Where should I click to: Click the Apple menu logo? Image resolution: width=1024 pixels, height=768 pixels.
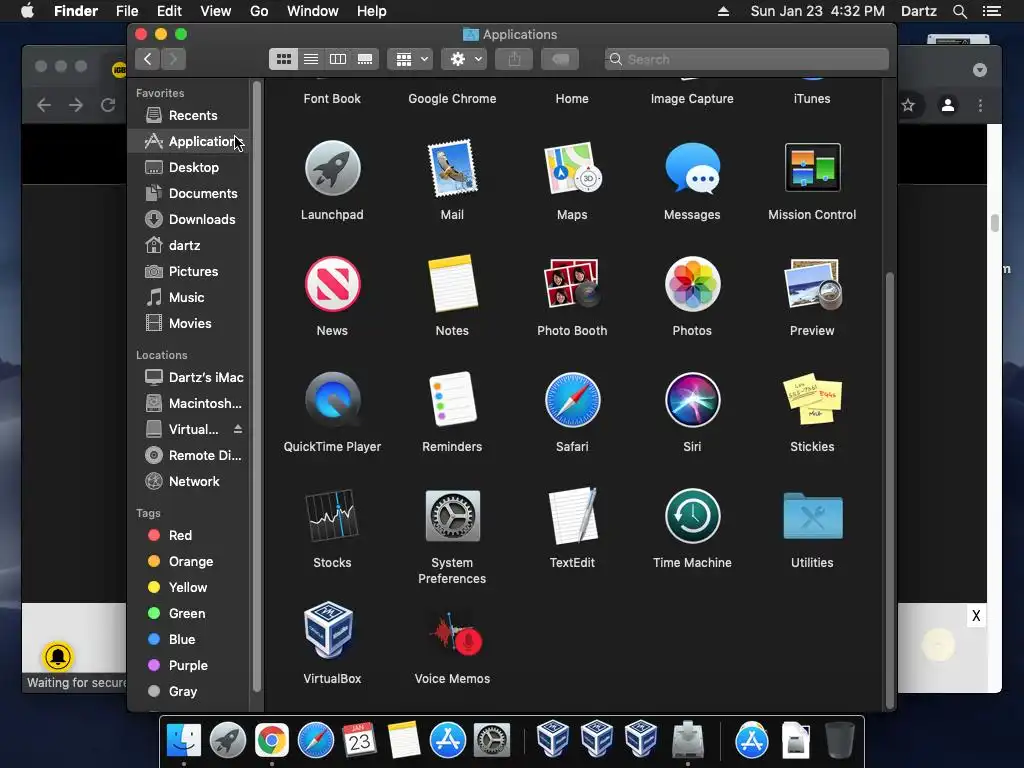tap(27, 11)
